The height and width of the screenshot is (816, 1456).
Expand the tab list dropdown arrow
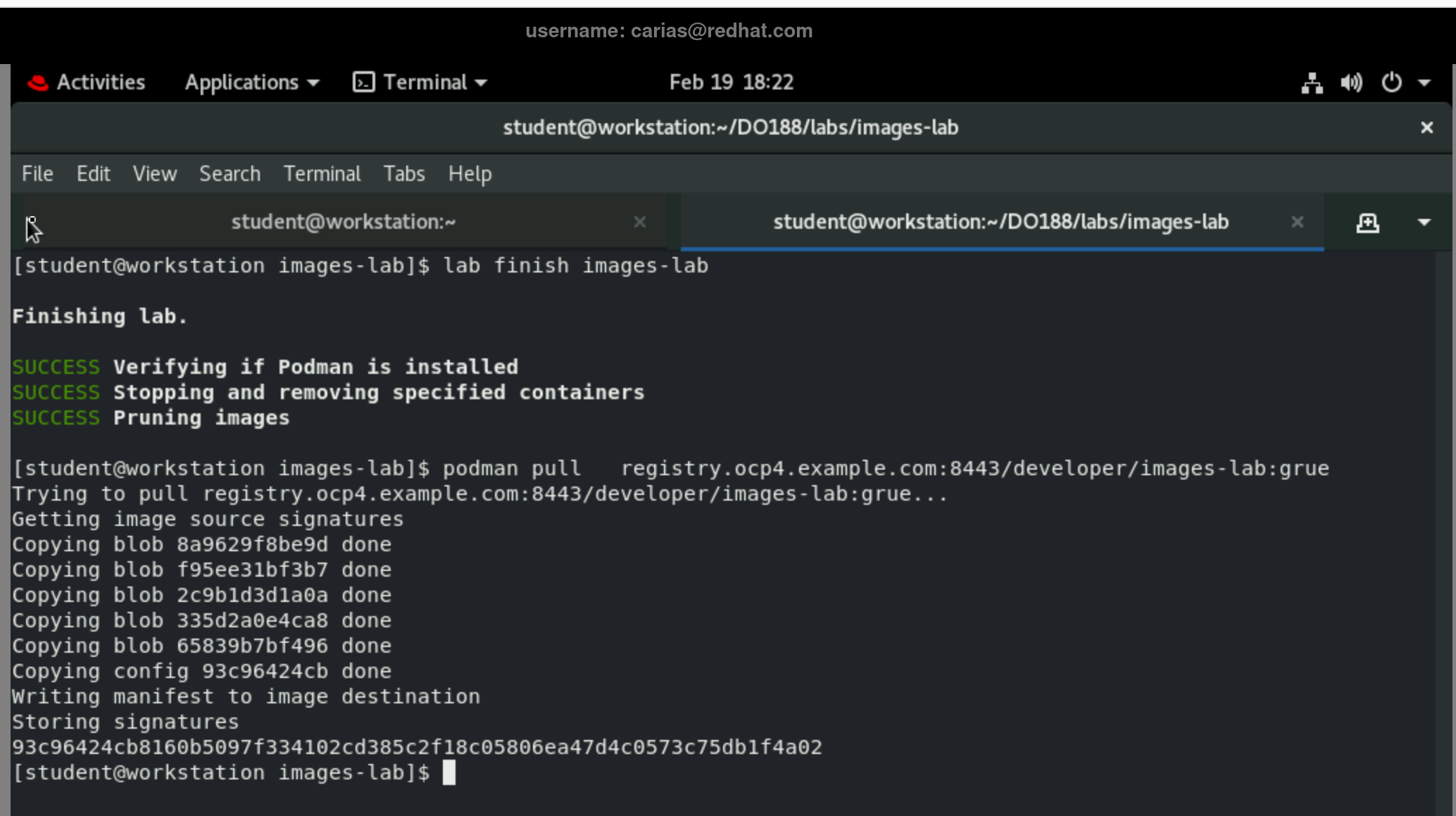click(x=1424, y=222)
